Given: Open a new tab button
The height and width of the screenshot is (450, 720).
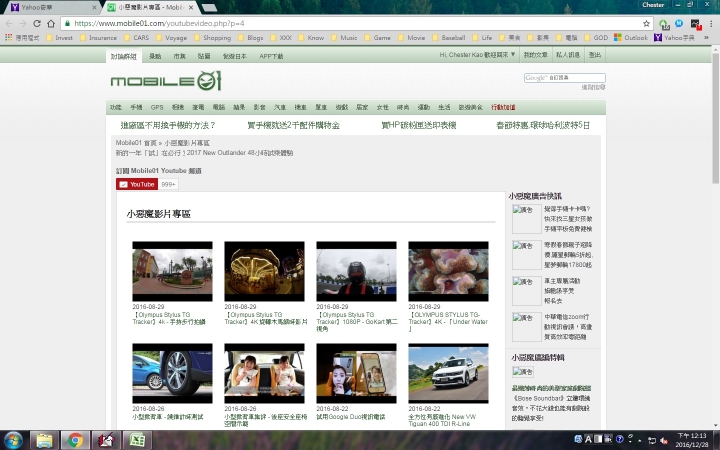Looking at the screenshot, I should coord(209,7).
